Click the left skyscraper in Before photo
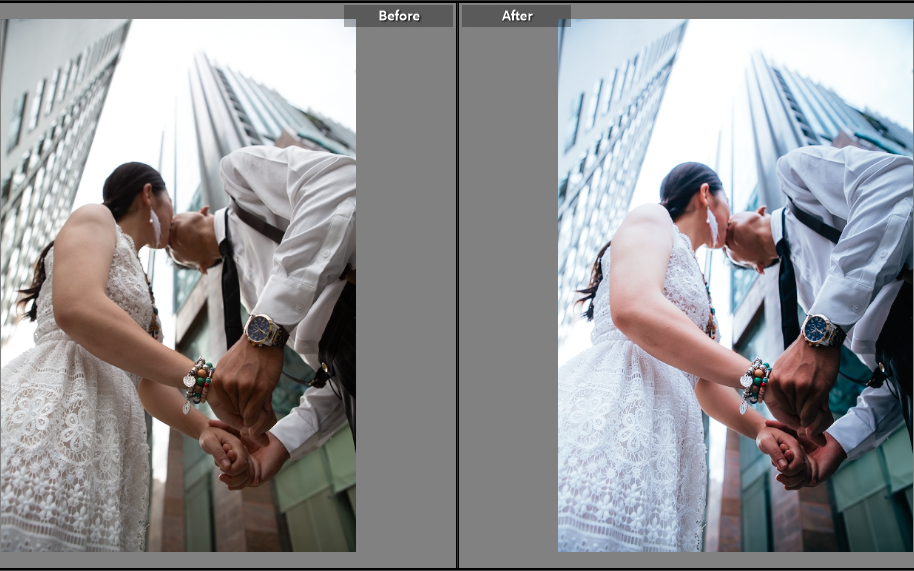This screenshot has height=571, width=914. point(45,130)
